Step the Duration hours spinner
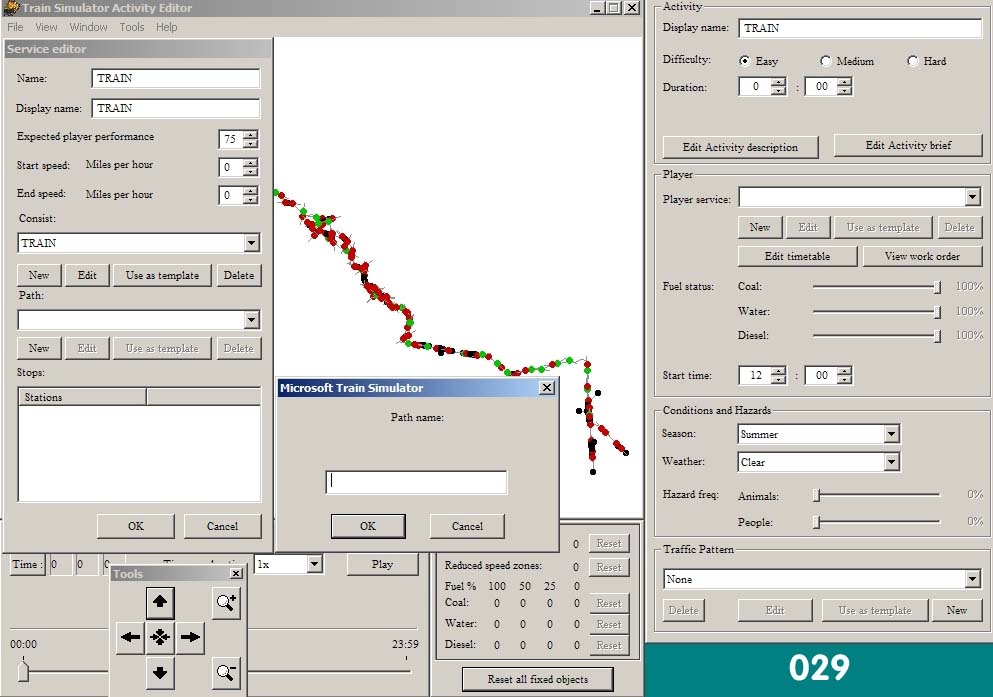This screenshot has width=993, height=697. coord(779,87)
